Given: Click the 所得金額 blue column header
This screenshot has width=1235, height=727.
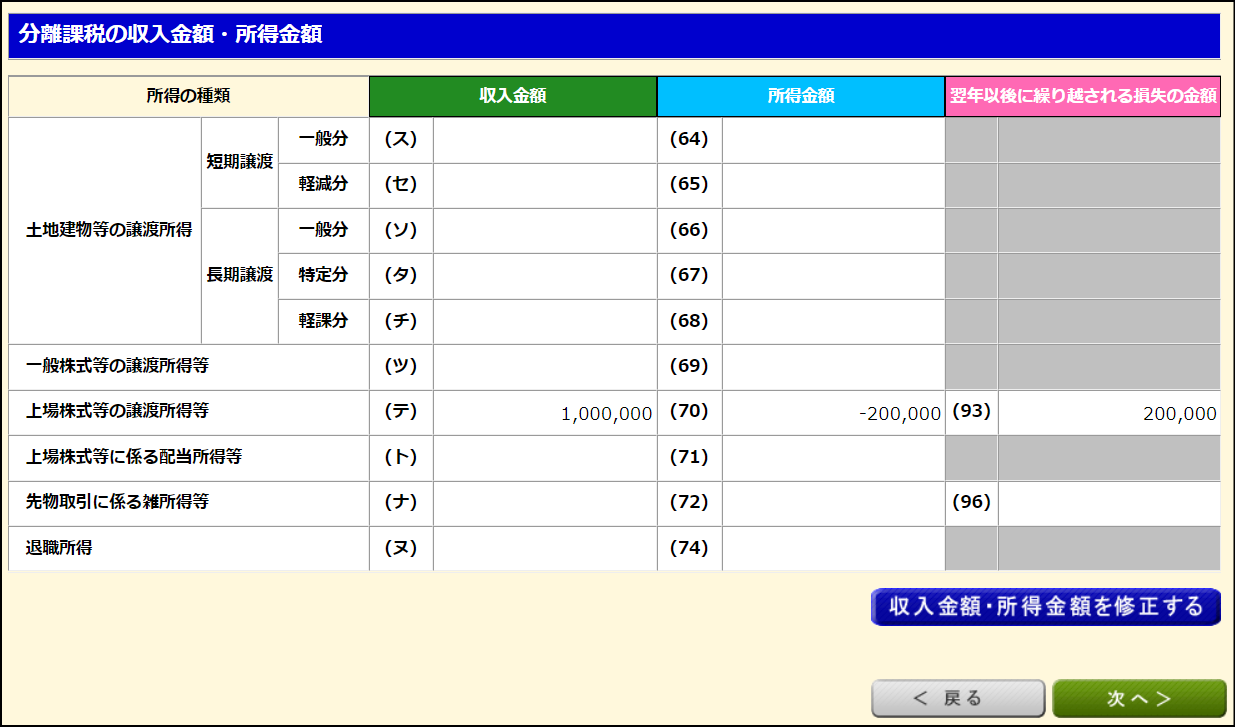Looking at the screenshot, I should coord(801,97).
